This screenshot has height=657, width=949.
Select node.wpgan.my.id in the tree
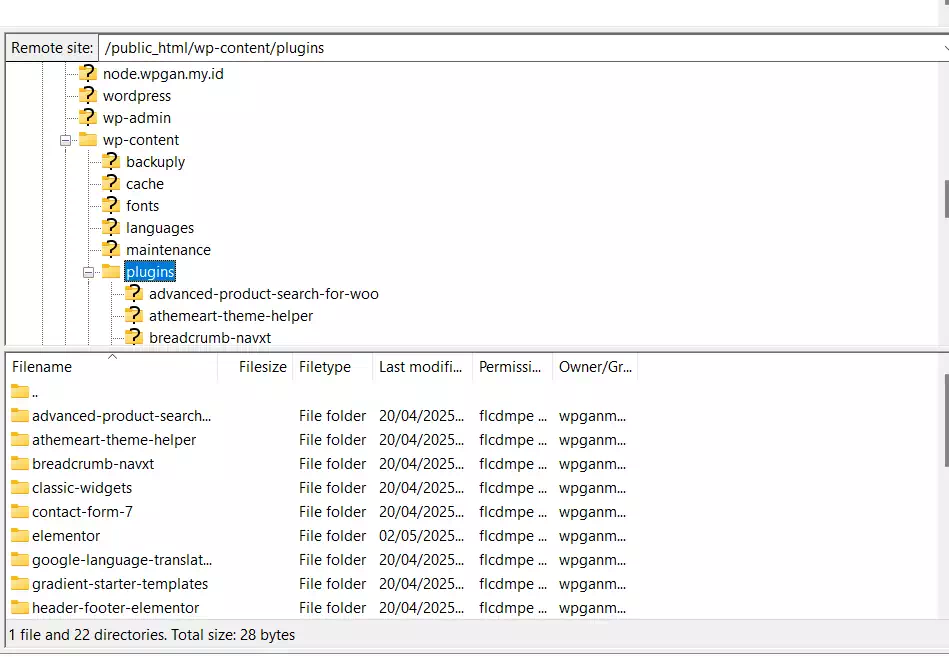[x=163, y=74]
